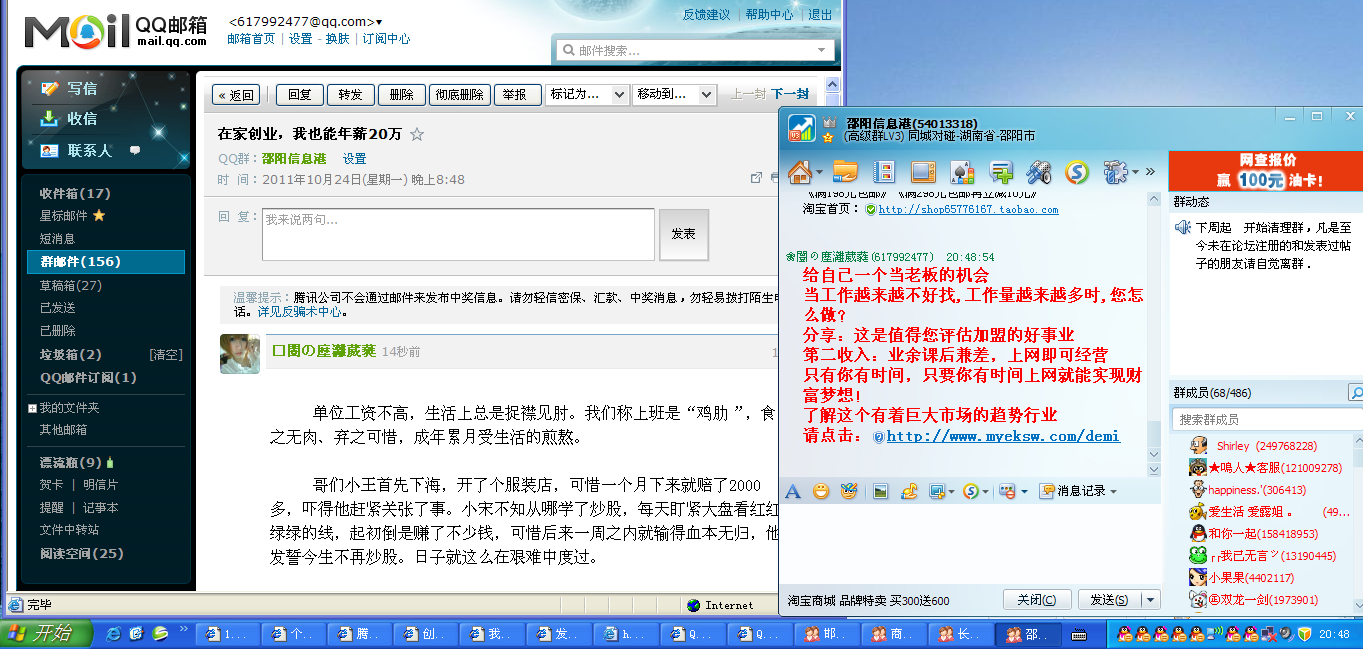The width and height of the screenshot is (1363, 649).
Task: Expand 我的文件夹 folder tree
Action: click(32, 408)
